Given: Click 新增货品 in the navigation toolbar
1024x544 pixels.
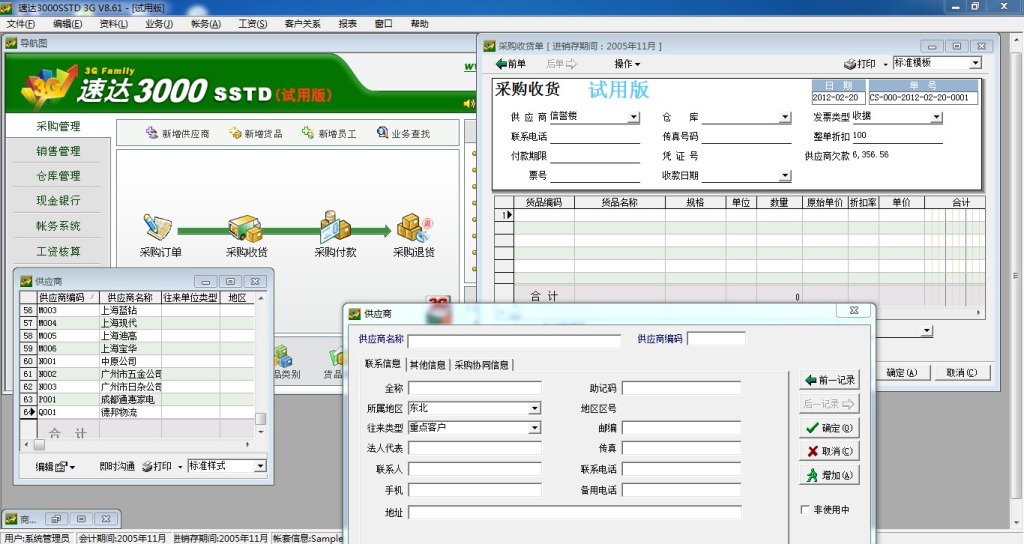Looking at the screenshot, I should tap(255, 133).
